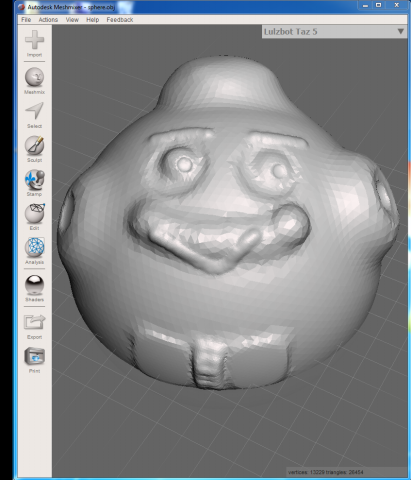Screen dimensions: 411x480
Task: Click the Import plus icon
Action: pyautogui.click(x=34, y=40)
